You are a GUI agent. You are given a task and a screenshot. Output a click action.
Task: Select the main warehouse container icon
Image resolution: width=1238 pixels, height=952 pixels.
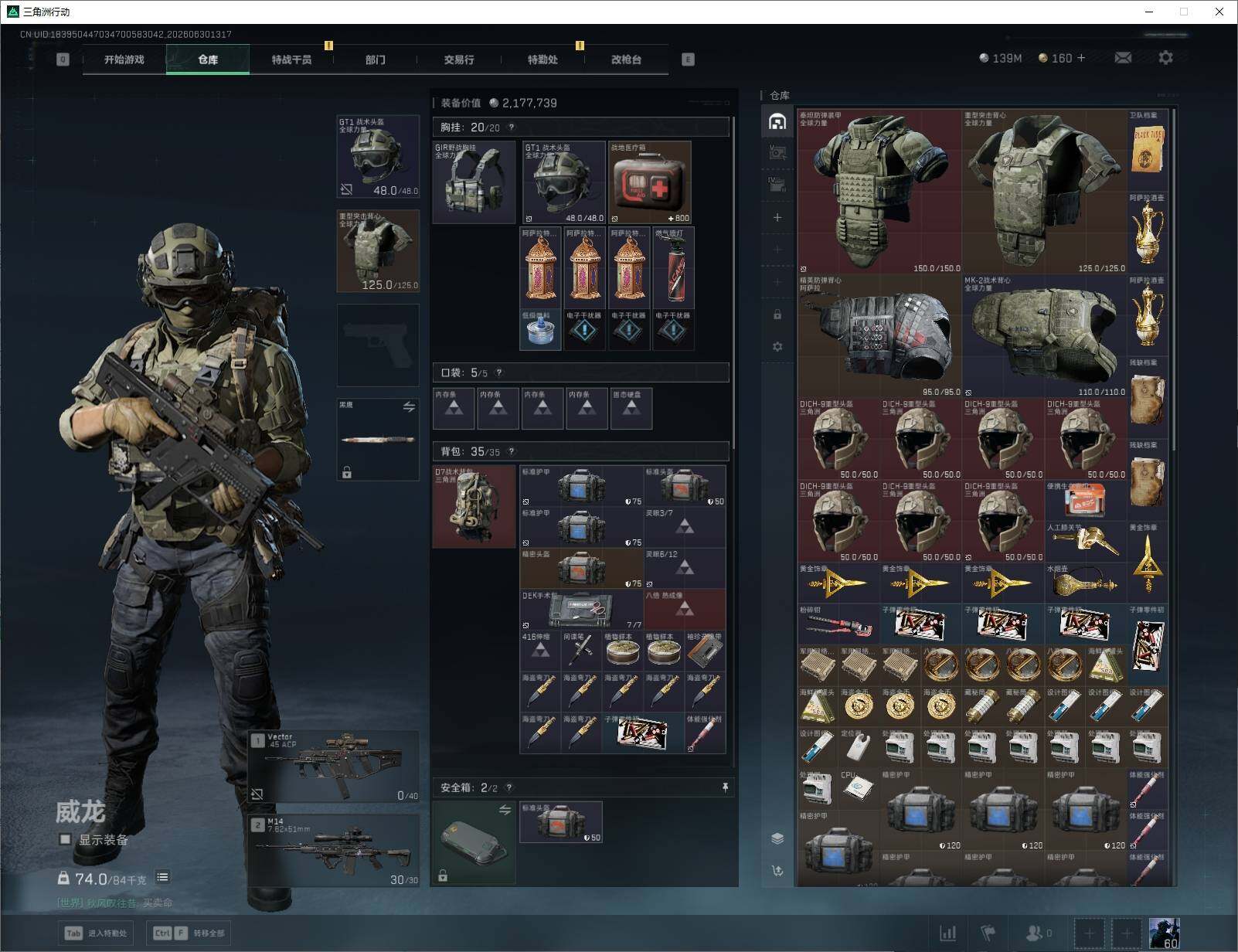(x=777, y=121)
